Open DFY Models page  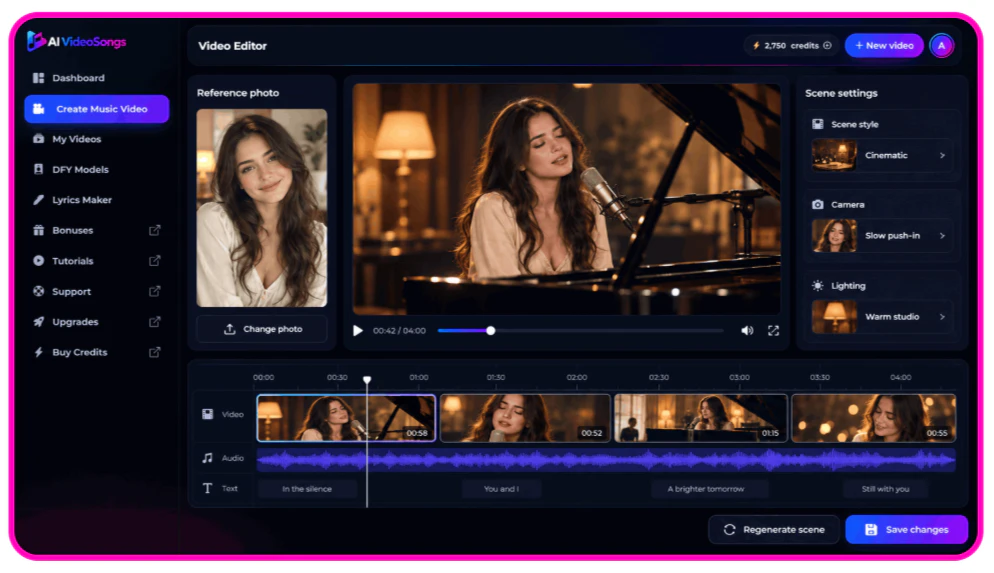coord(96,169)
